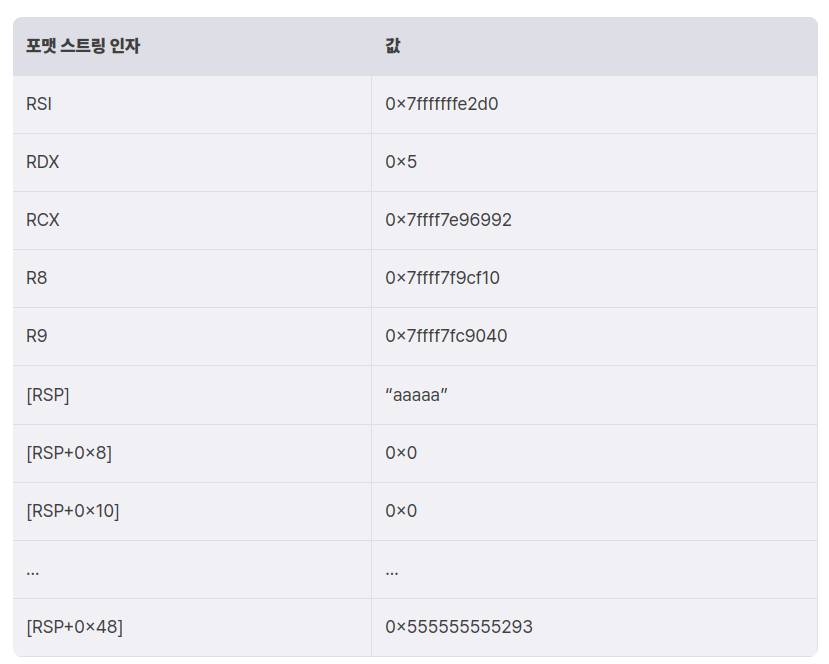The image size is (829, 664).
Task: Select the R9 cell
Action: (x=37, y=336)
